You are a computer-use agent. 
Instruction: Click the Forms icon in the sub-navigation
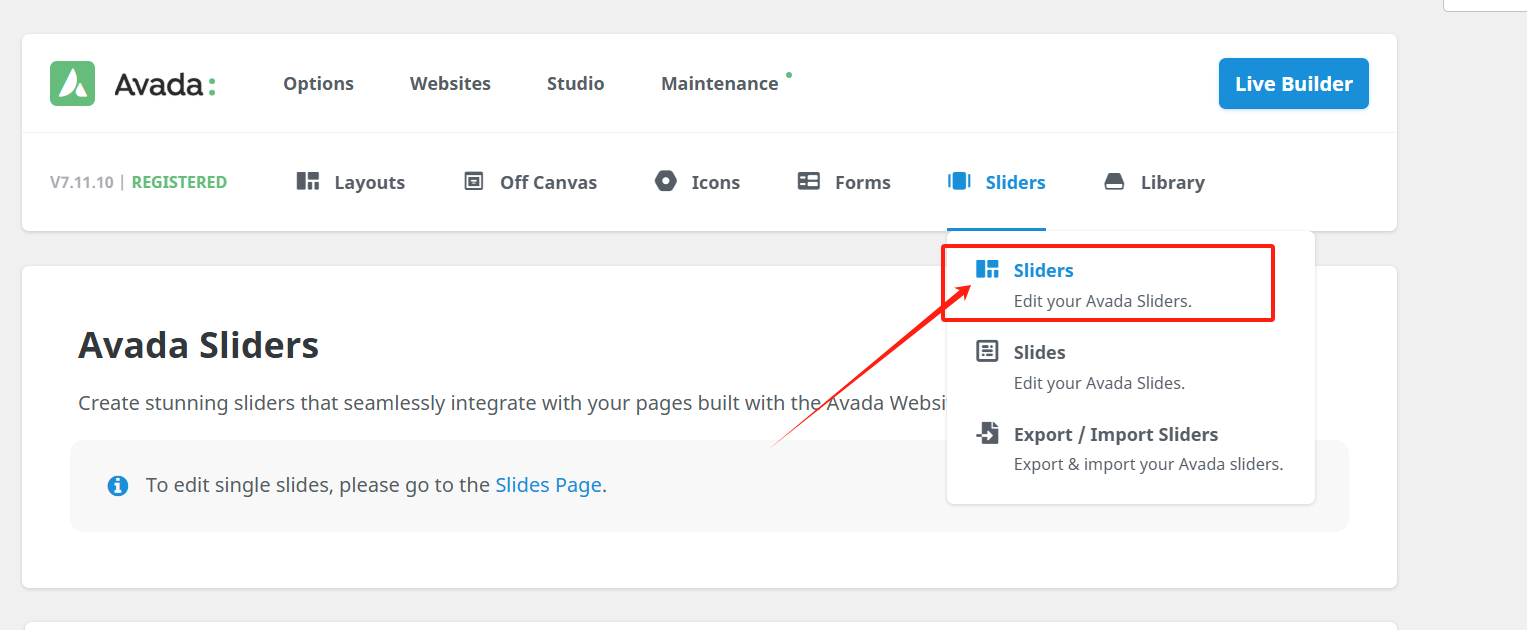pyautogui.click(x=808, y=182)
